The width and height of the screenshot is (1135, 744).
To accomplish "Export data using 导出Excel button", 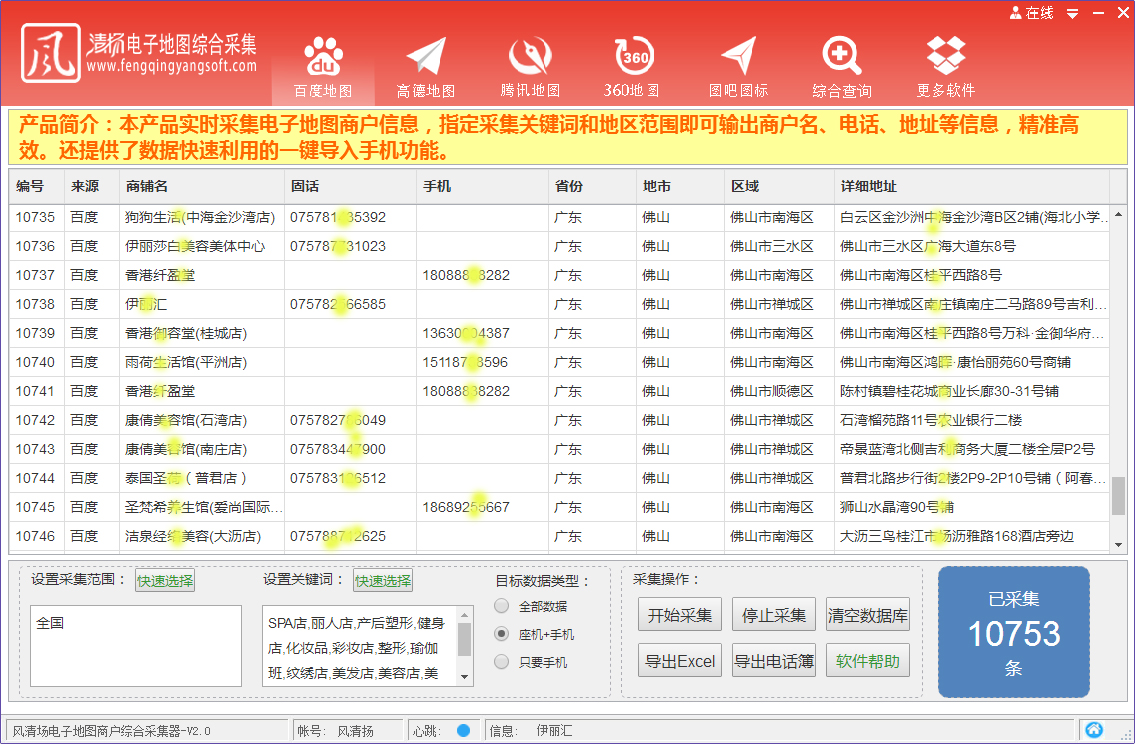I will click(679, 660).
